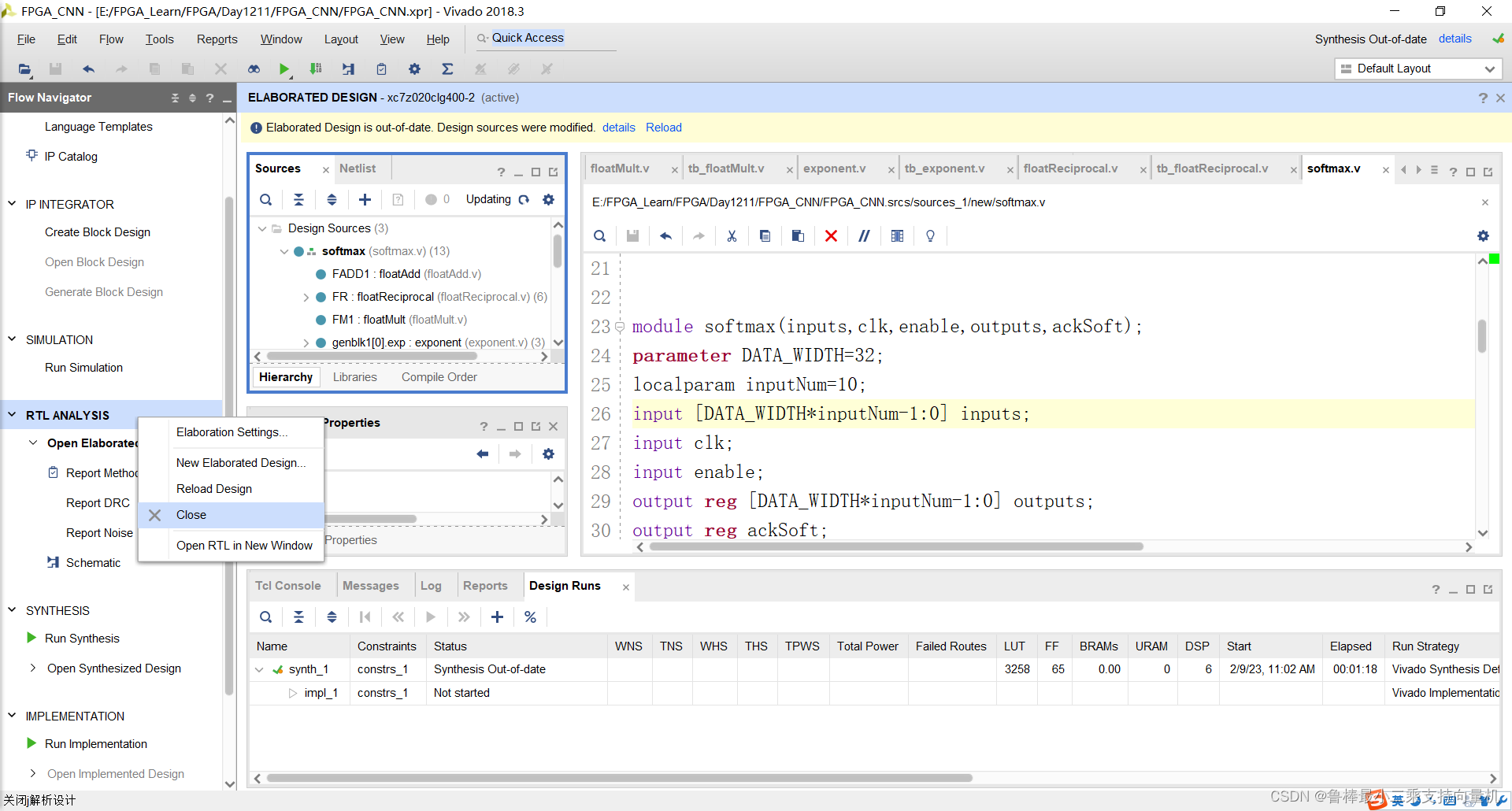This screenshot has width=1512, height=811.
Task: Open the Default Layout dropdown
Action: coord(1417,69)
